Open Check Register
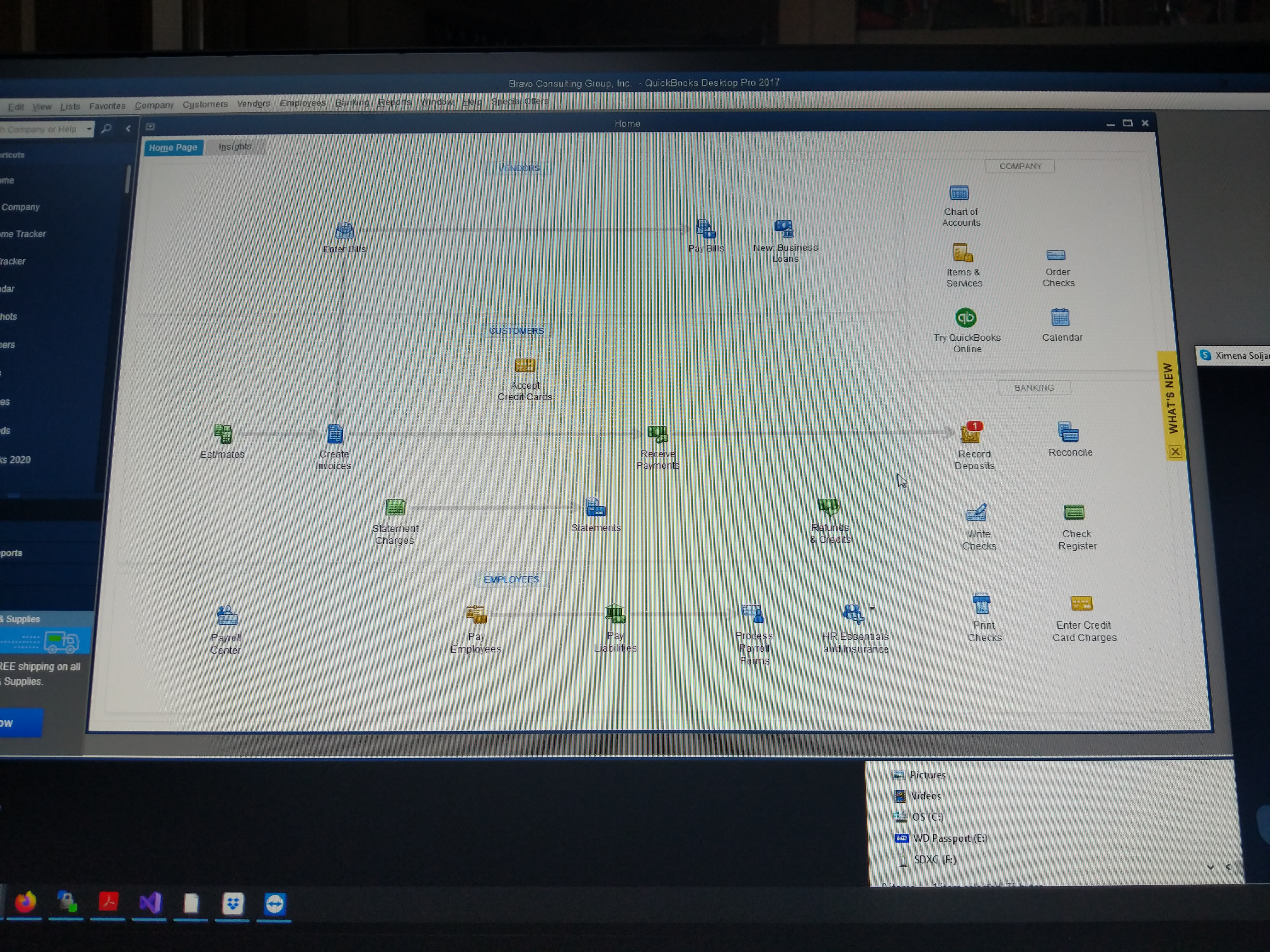Viewport: 1270px width, 952px height. click(1074, 511)
